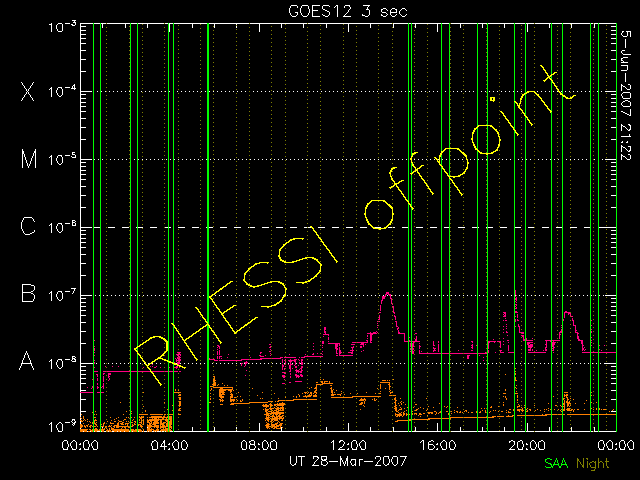Select the C flare class label

coord(28,227)
